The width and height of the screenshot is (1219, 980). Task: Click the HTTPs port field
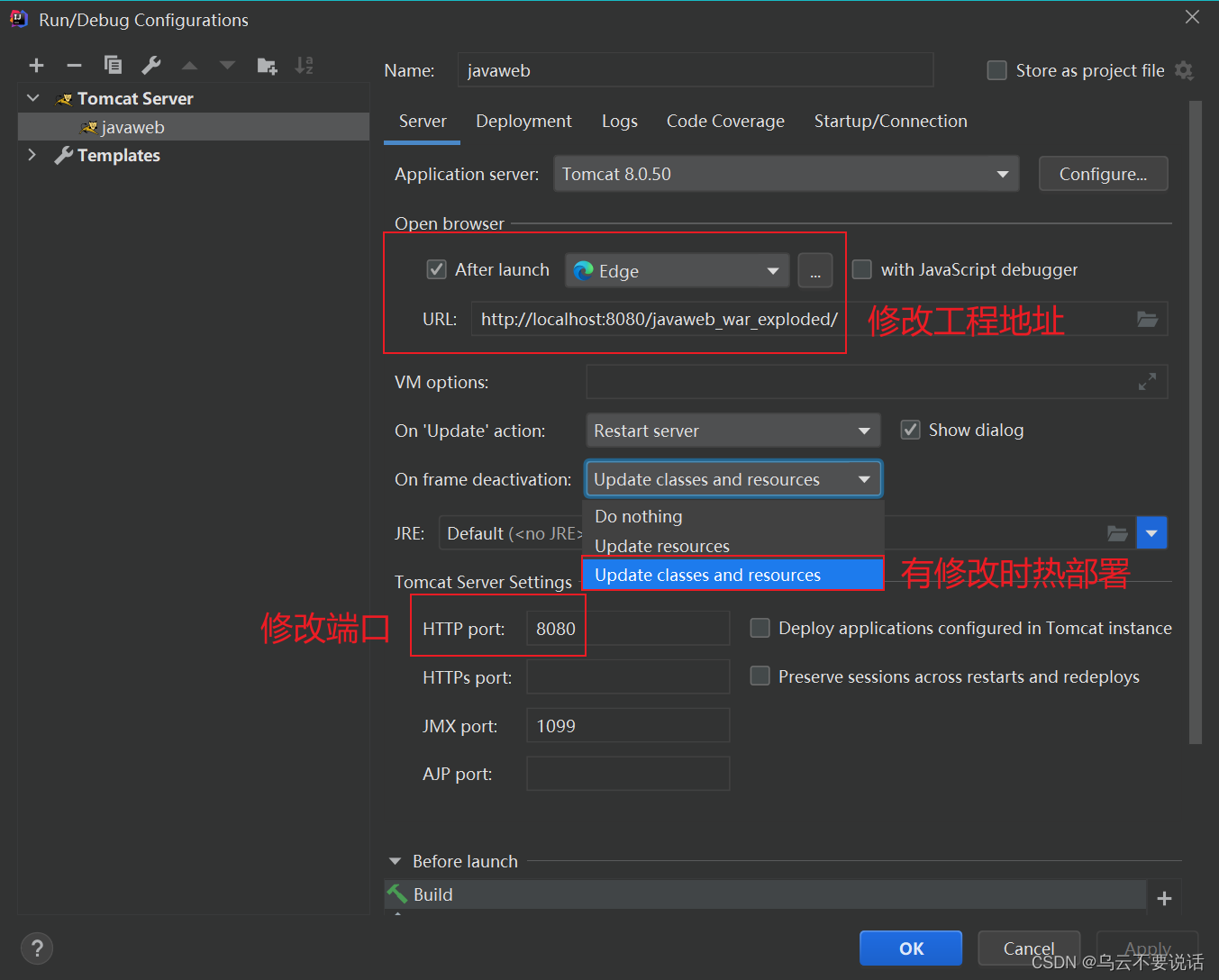(628, 677)
